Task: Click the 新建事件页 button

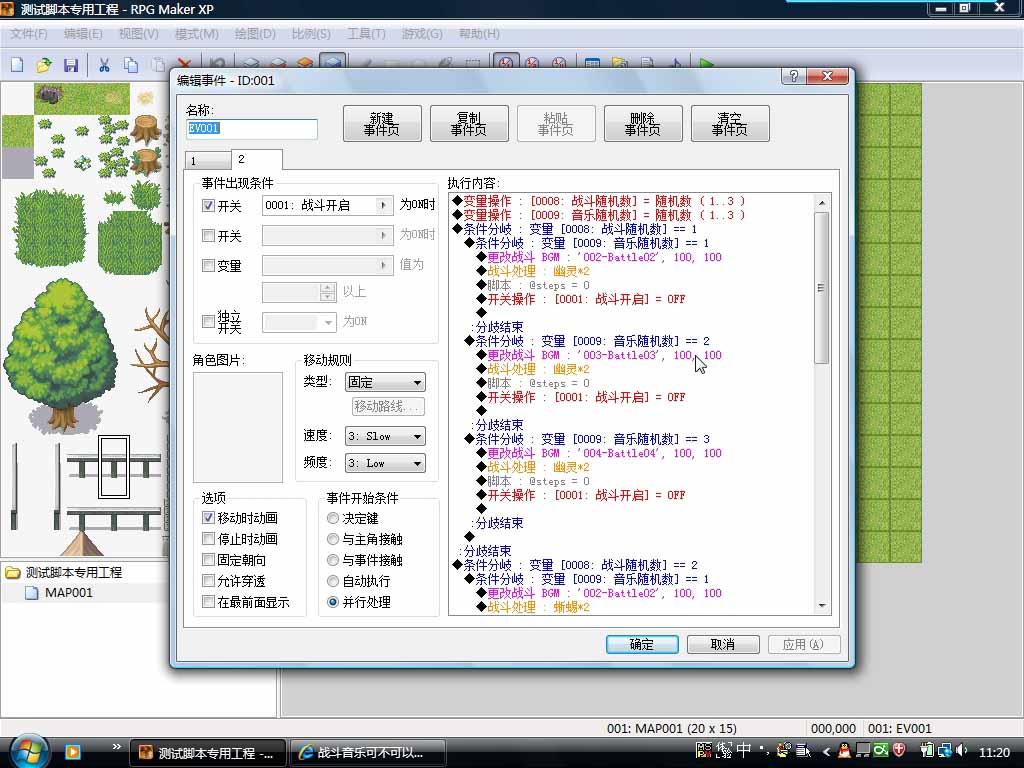Action: 382,123
